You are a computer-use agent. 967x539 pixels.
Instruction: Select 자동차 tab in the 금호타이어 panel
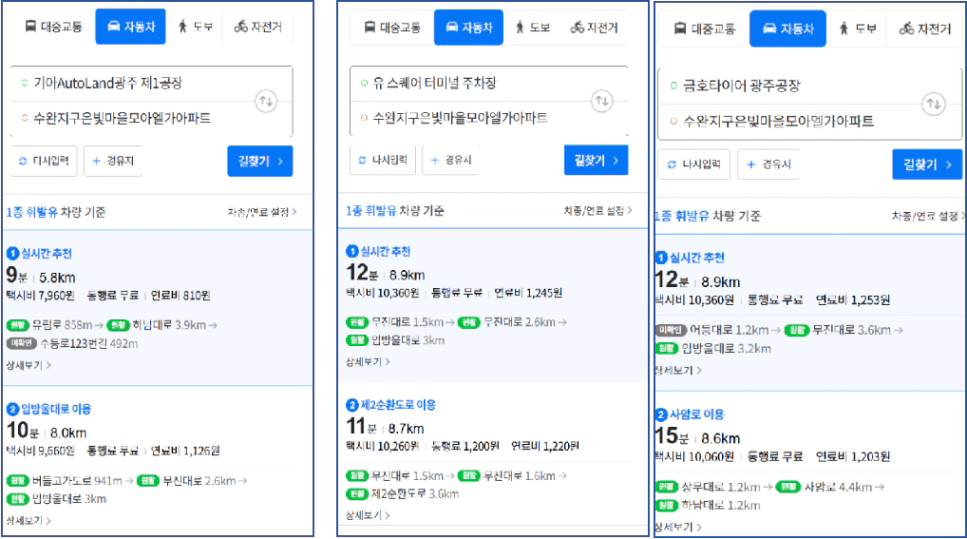coord(788,29)
